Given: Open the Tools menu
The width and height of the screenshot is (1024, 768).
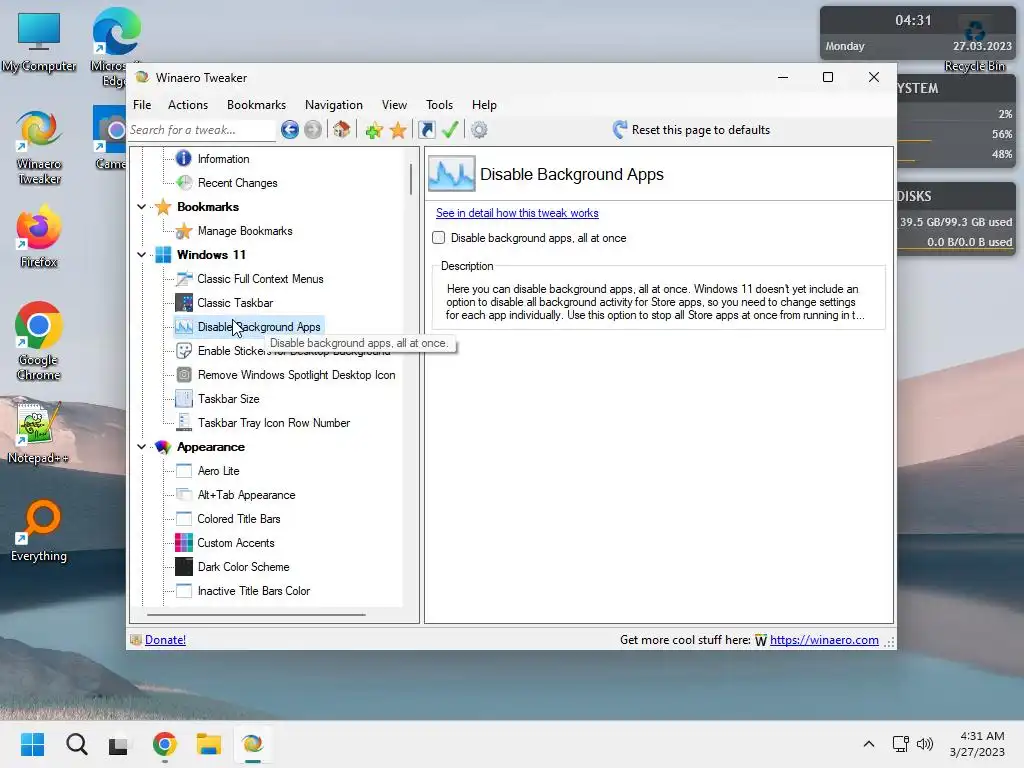Looking at the screenshot, I should (x=439, y=104).
